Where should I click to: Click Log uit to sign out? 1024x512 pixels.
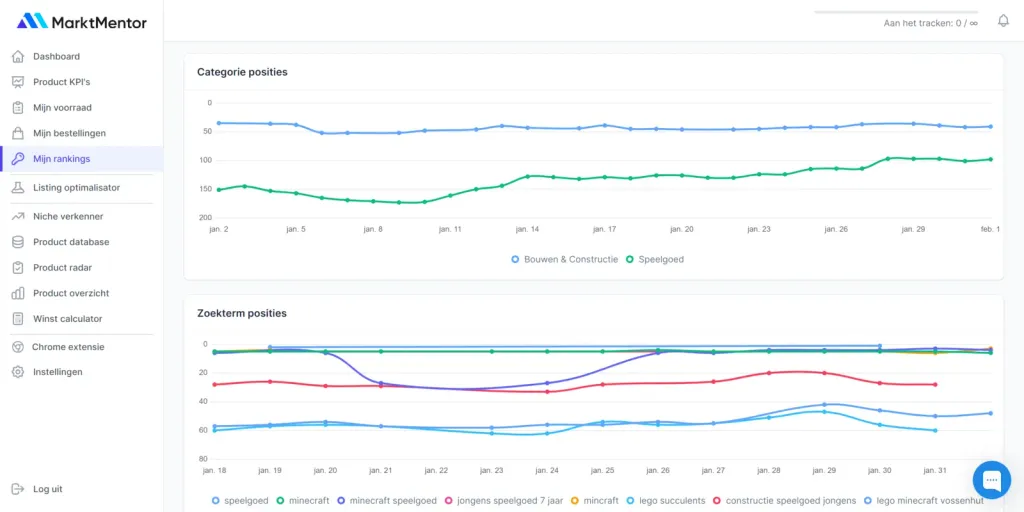(x=48, y=489)
